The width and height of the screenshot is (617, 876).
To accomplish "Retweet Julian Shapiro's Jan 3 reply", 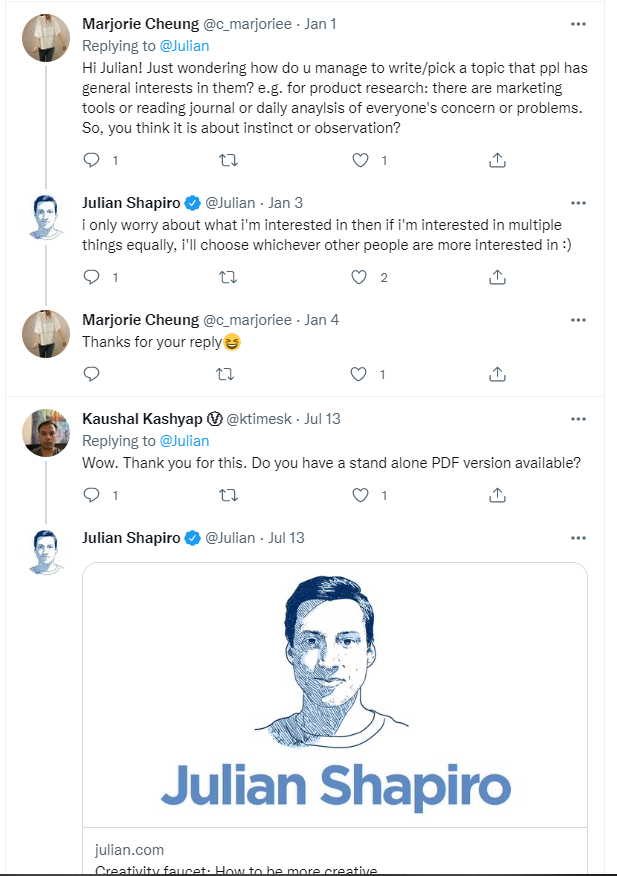I will [x=227, y=277].
